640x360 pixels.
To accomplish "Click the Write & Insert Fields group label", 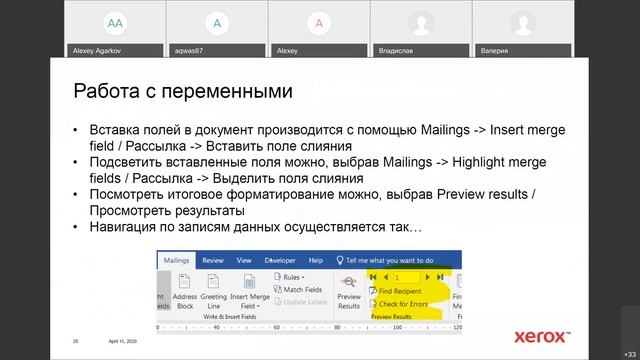I will pyautogui.click(x=229, y=317).
